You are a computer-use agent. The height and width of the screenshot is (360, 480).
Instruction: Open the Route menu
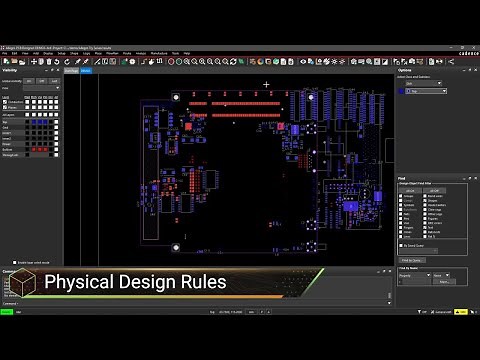pyautogui.click(x=127, y=53)
